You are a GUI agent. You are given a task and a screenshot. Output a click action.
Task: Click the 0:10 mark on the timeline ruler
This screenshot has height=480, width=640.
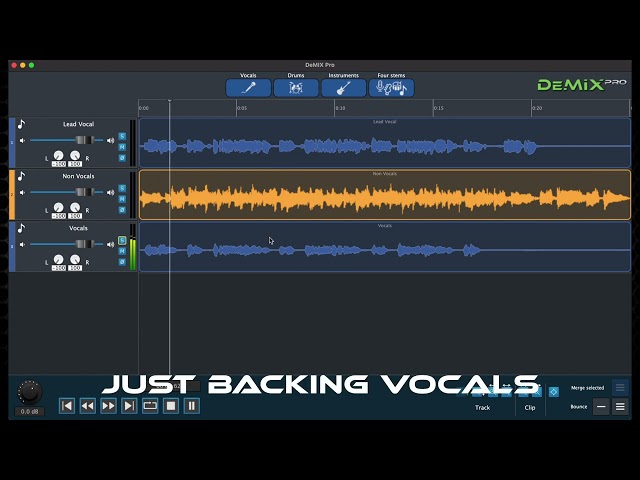[x=340, y=108]
